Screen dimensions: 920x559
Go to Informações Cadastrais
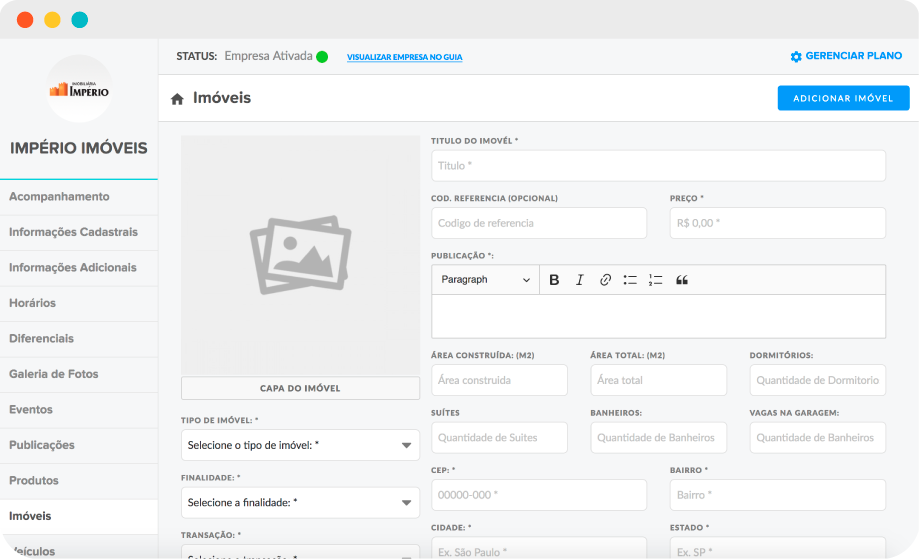[79, 232]
